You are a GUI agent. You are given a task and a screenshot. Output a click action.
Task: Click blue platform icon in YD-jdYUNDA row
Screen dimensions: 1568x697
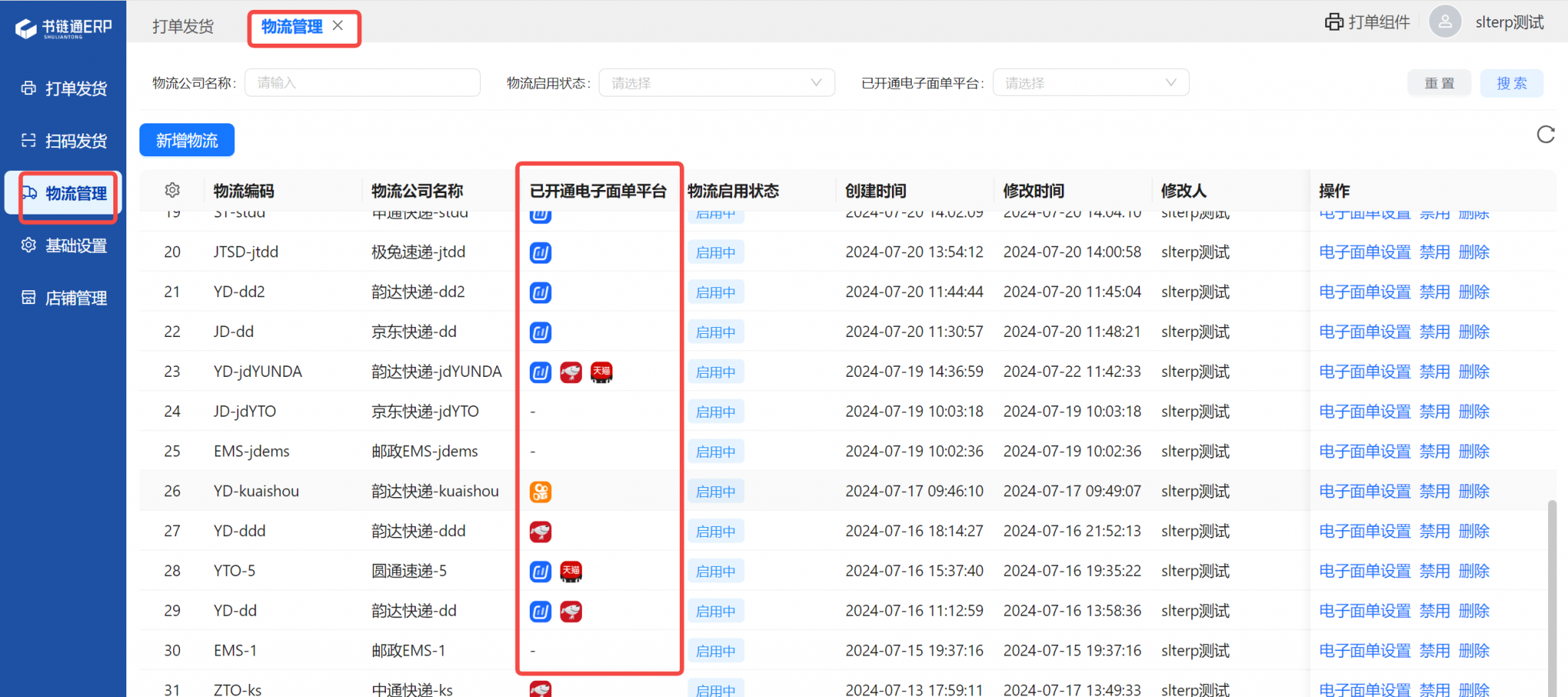pyautogui.click(x=541, y=372)
